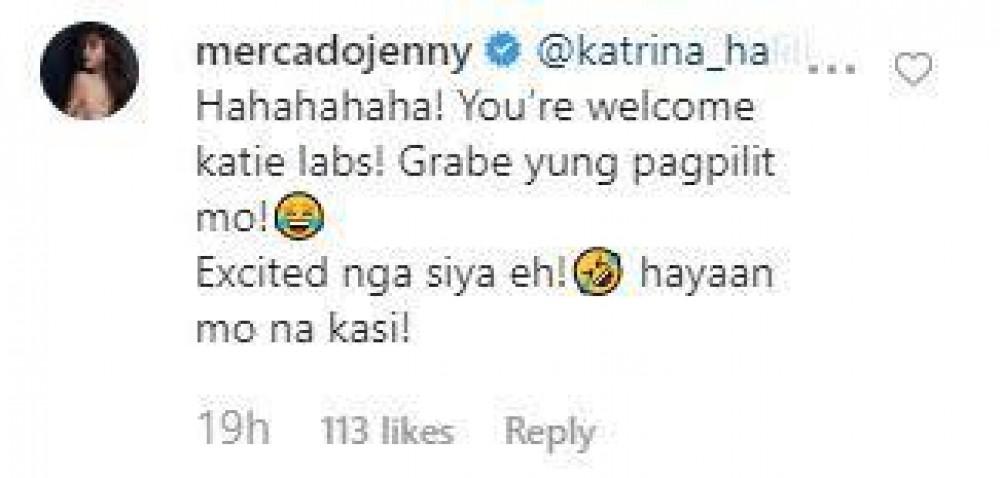Reply to mercadojenny's comment
1000x478 pixels.
click(x=550, y=433)
